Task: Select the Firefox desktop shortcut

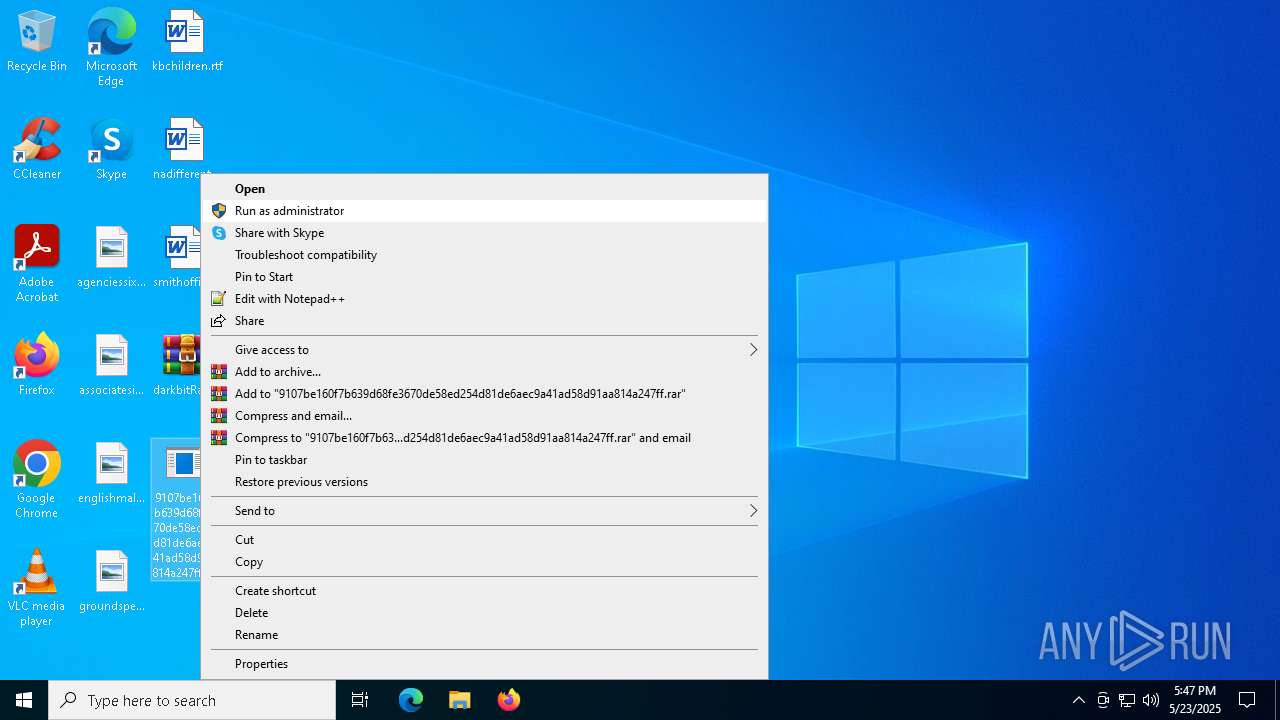Action: [37, 366]
